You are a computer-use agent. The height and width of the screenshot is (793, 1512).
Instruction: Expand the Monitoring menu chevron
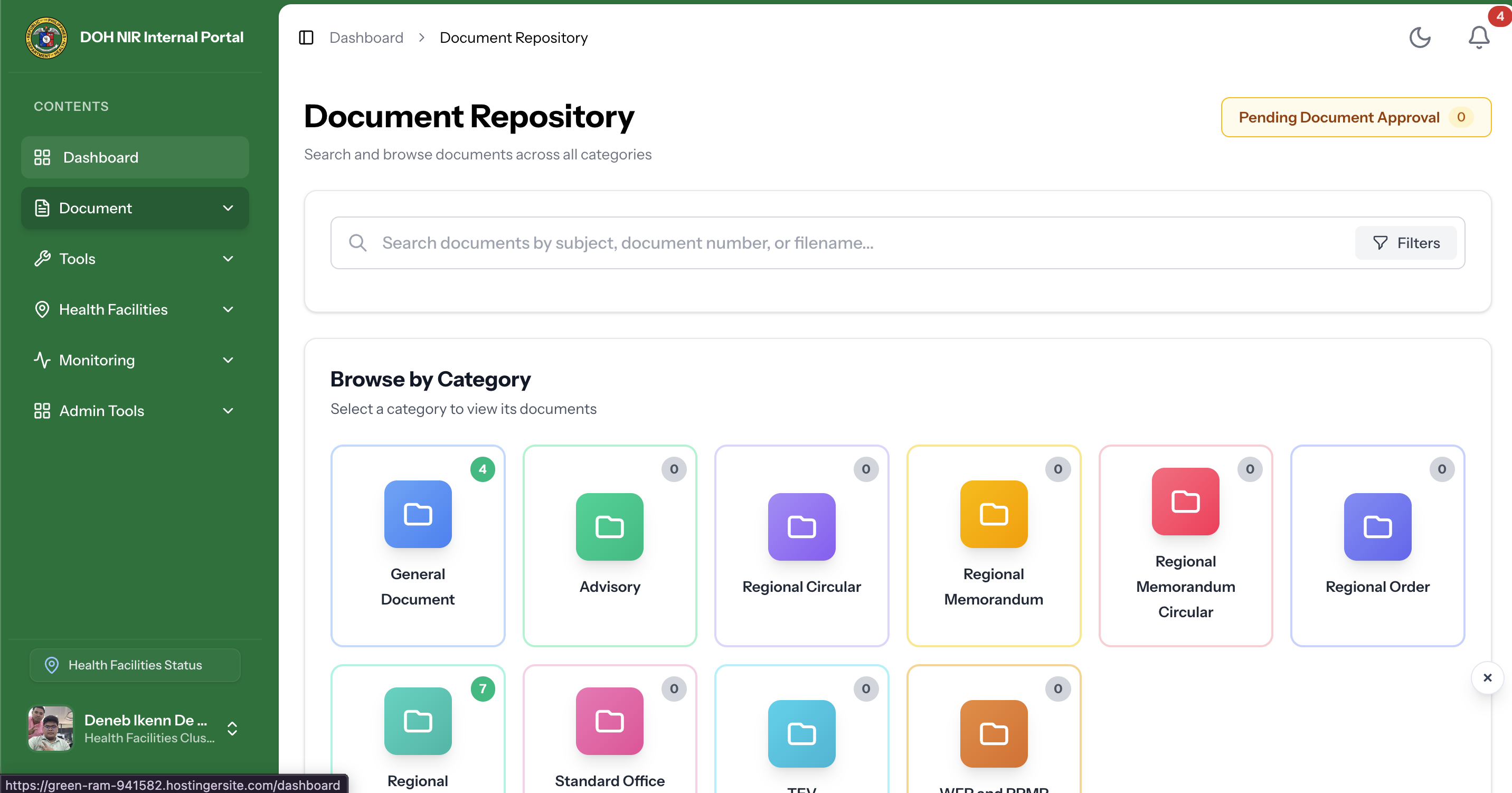(228, 361)
